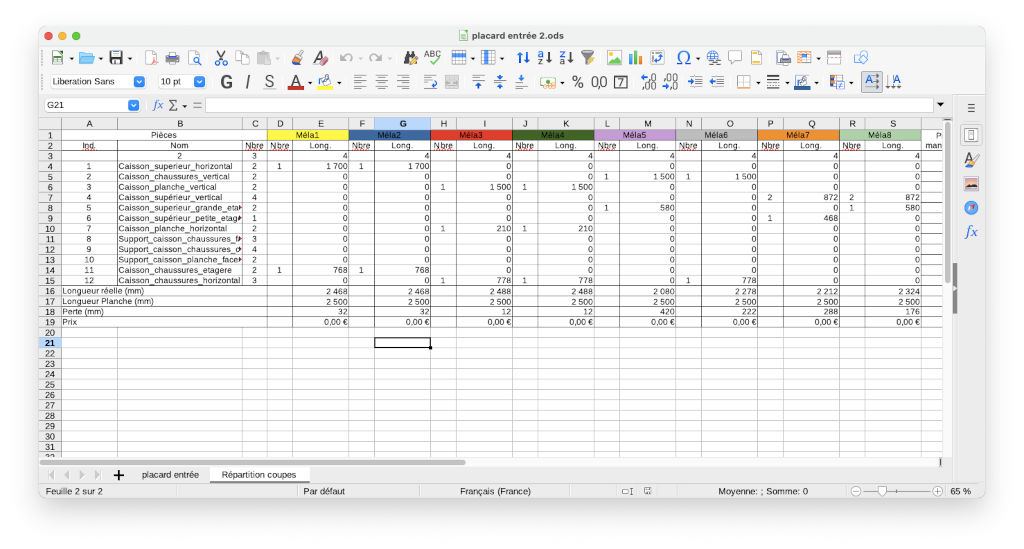Click the formula input line
The height and width of the screenshot is (549, 1024).
click(x=569, y=105)
